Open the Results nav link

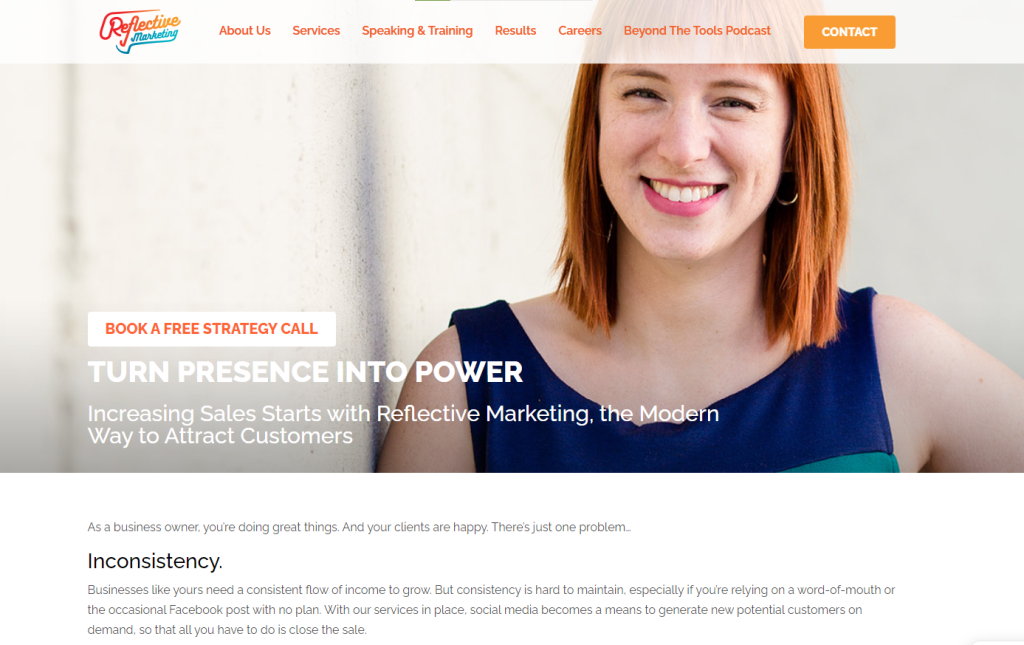[515, 31]
